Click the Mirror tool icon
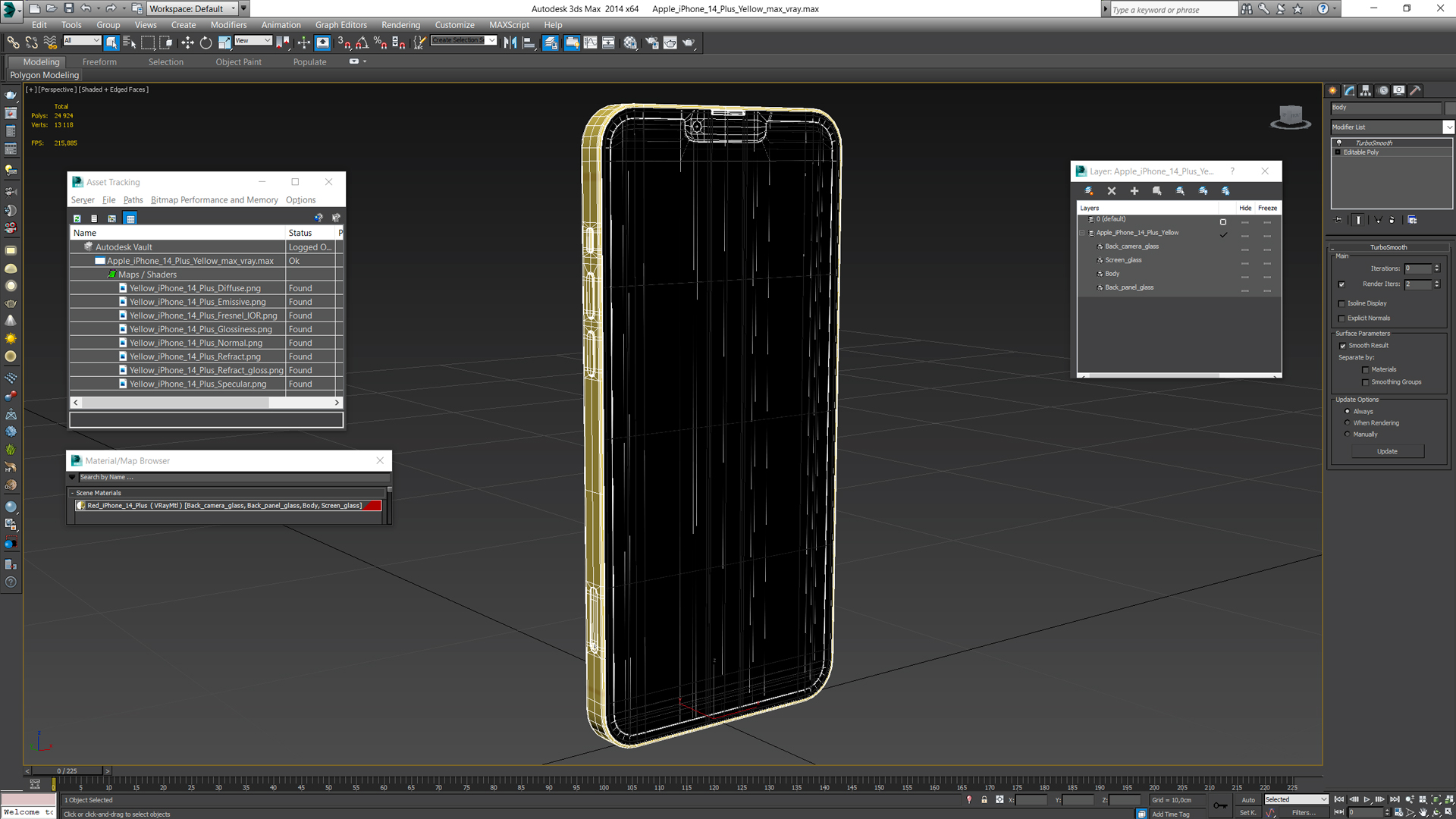The image size is (1456, 819). [510, 42]
